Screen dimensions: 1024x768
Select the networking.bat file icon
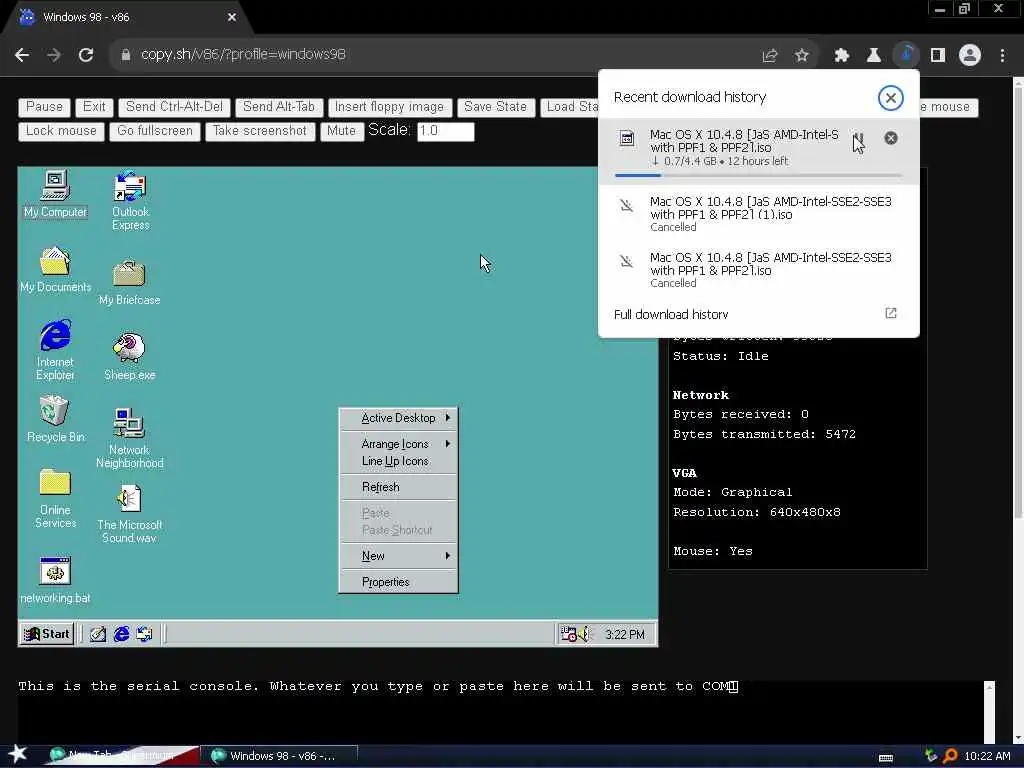click(x=55, y=580)
